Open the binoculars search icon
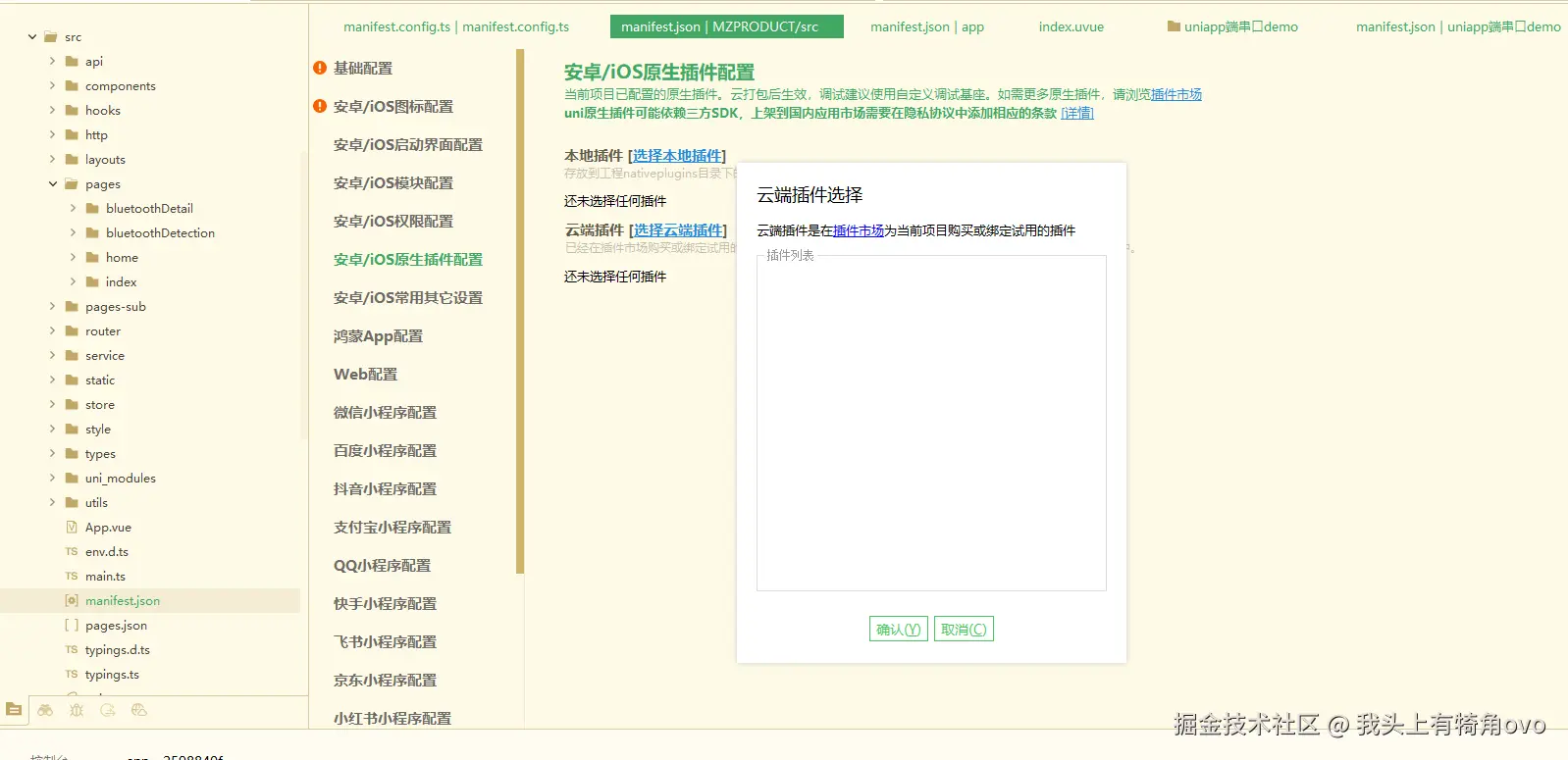 (45, 710)
